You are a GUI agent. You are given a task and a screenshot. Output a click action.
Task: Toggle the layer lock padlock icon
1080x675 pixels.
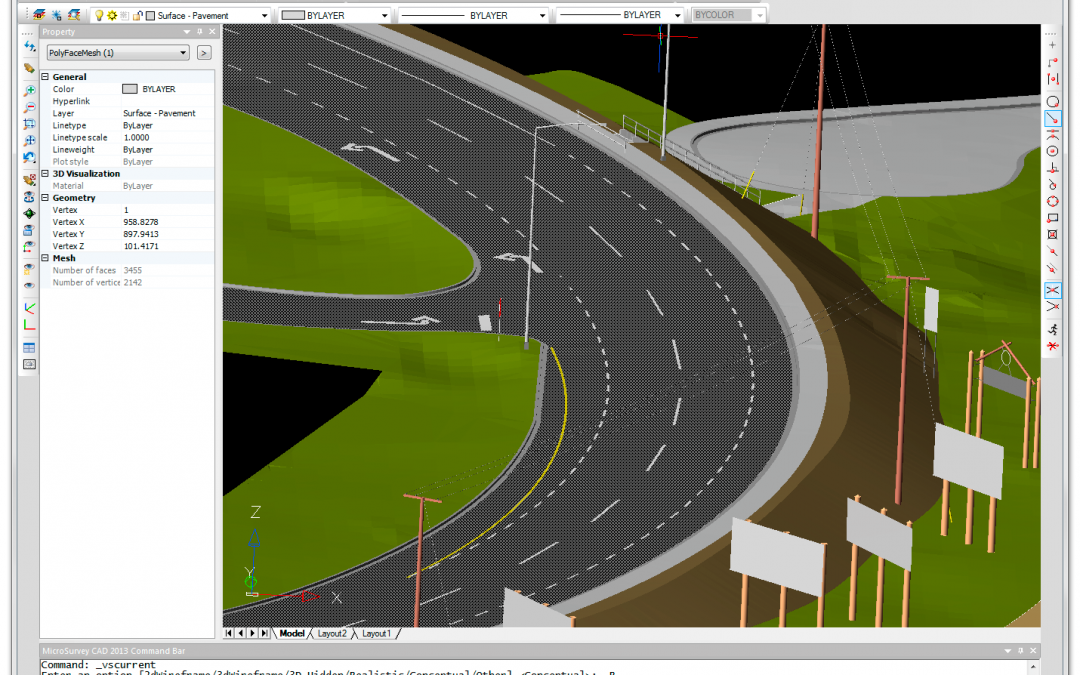[x=137, y=16]
